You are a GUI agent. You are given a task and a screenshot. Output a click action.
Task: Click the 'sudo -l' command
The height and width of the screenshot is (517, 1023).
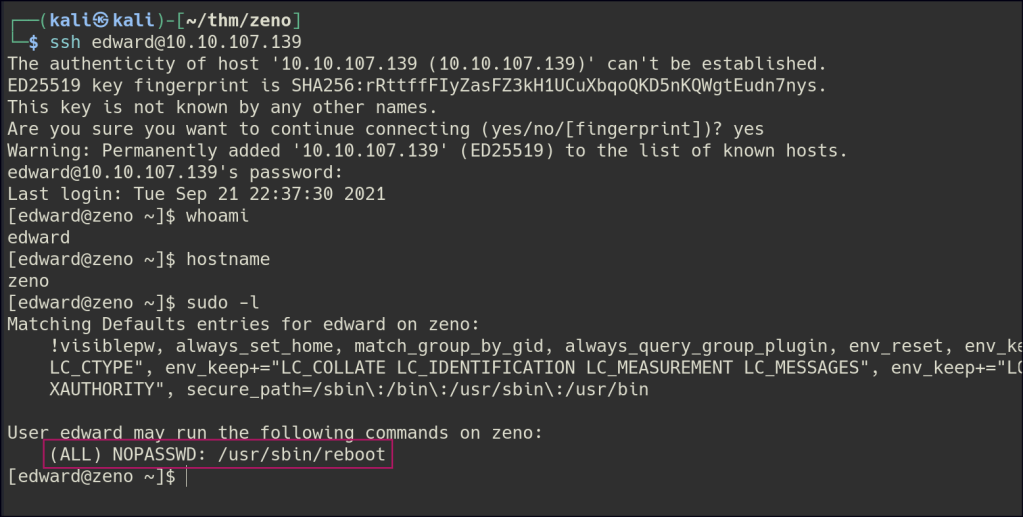pos(218,303)
